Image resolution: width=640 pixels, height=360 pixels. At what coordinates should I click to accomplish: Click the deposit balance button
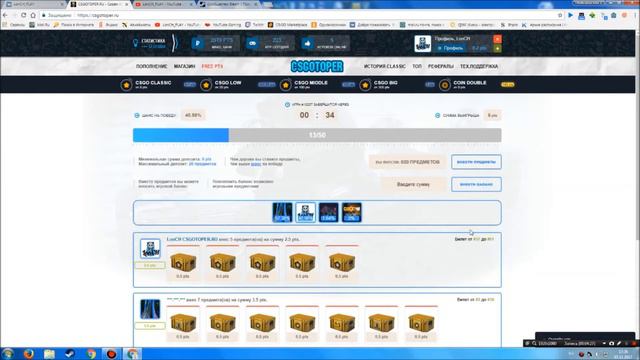pyautogui.click(x=476, y=184)
